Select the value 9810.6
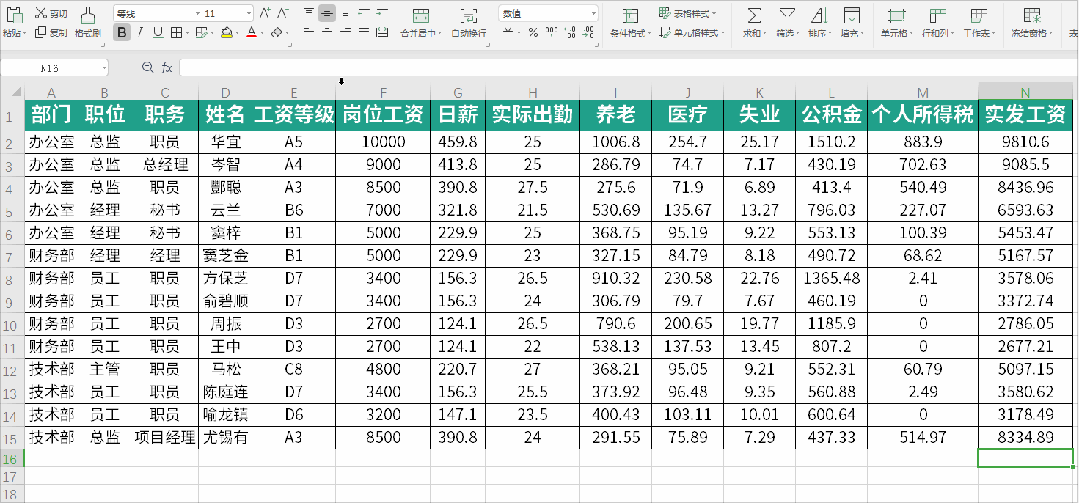 (x=1026, y=142)
